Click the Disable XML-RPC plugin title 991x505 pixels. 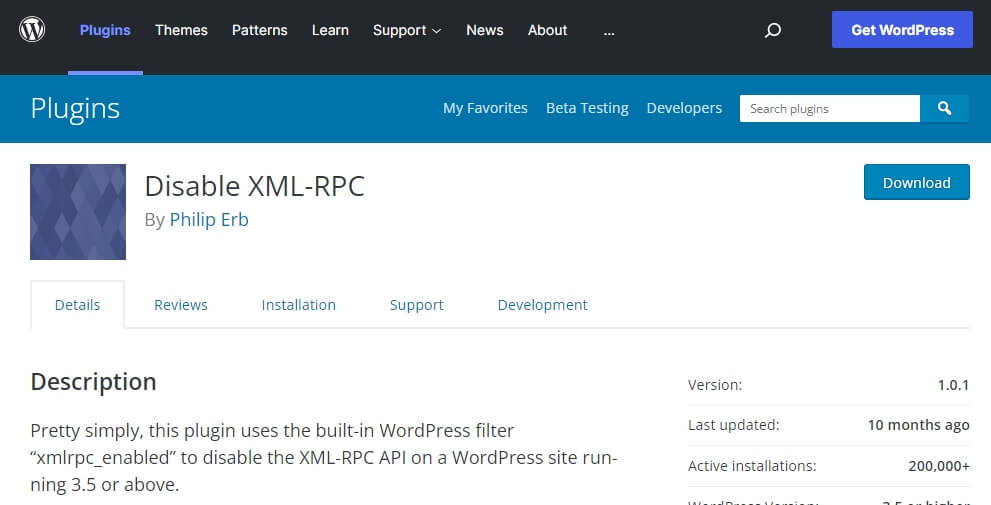255,186
